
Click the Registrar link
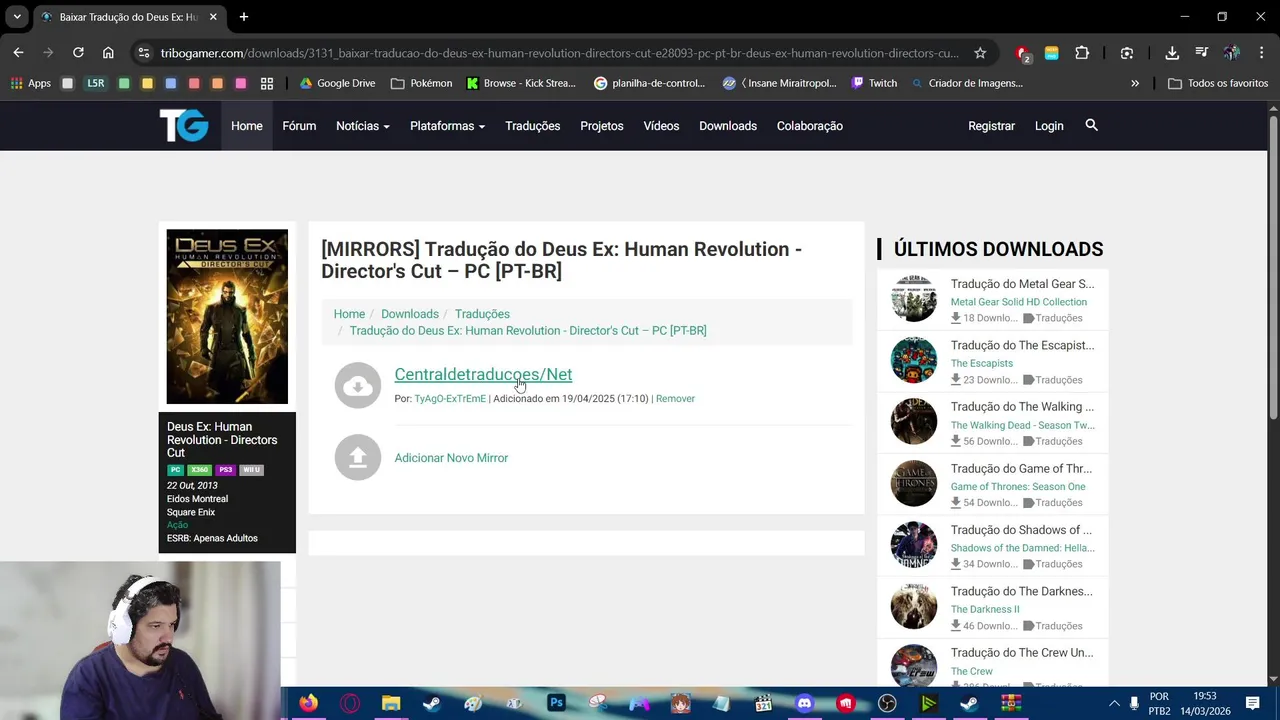pyautogui.click(x=991, y=126)
